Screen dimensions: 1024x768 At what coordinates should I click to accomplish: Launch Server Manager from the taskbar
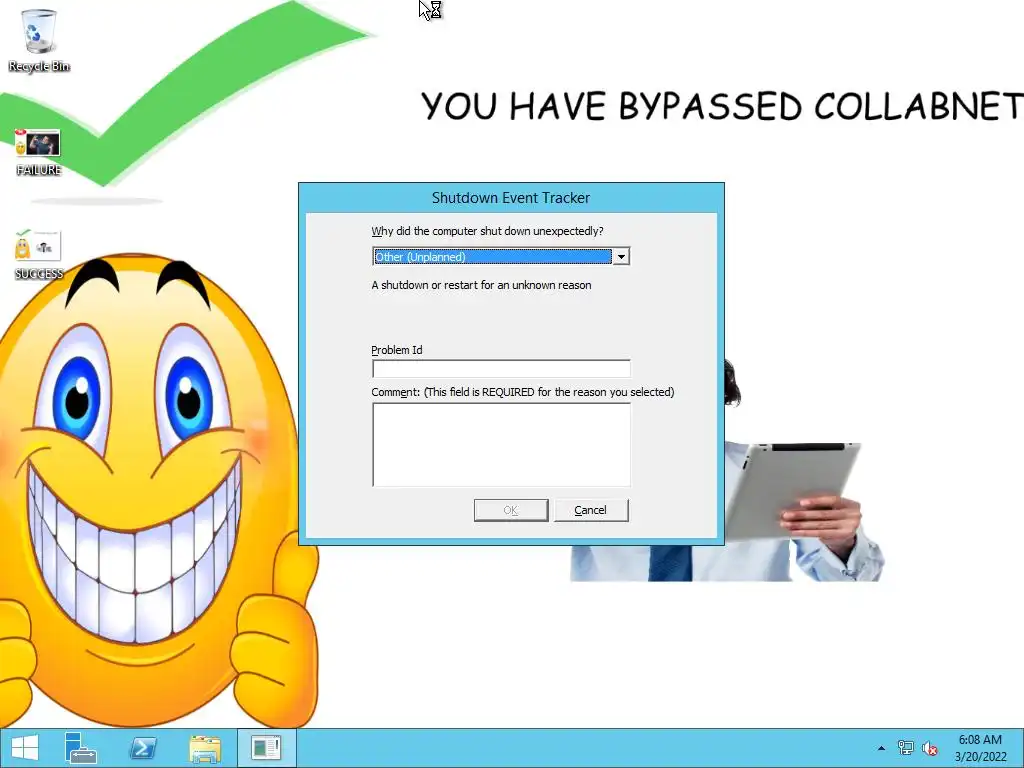click(x=80, y=748)
